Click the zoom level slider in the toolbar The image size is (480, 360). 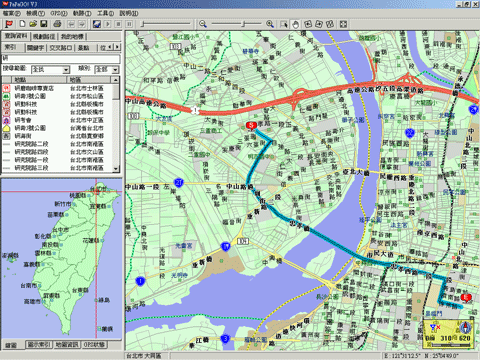[236, 24]
